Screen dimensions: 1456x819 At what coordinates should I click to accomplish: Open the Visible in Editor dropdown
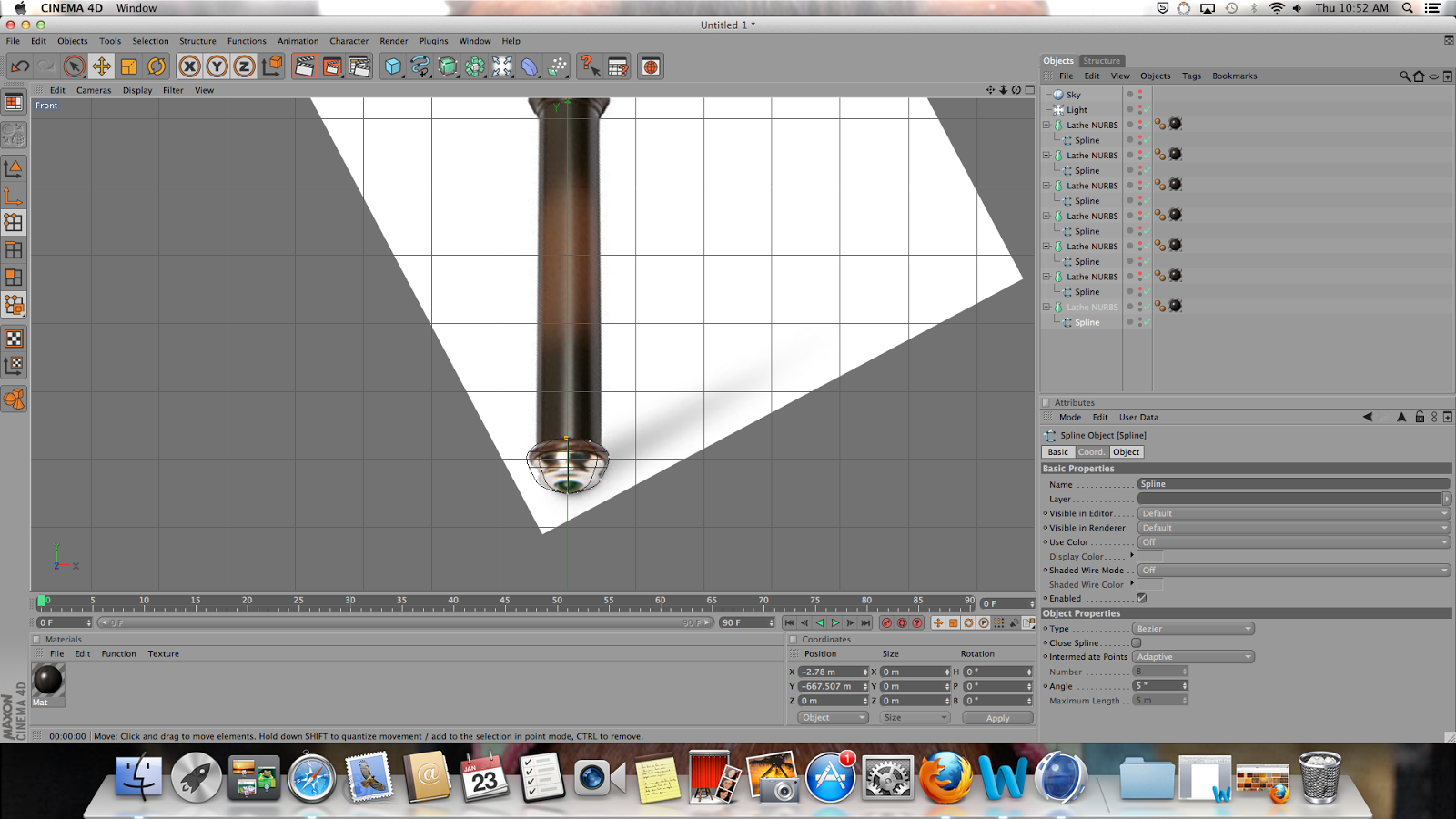1293,513
